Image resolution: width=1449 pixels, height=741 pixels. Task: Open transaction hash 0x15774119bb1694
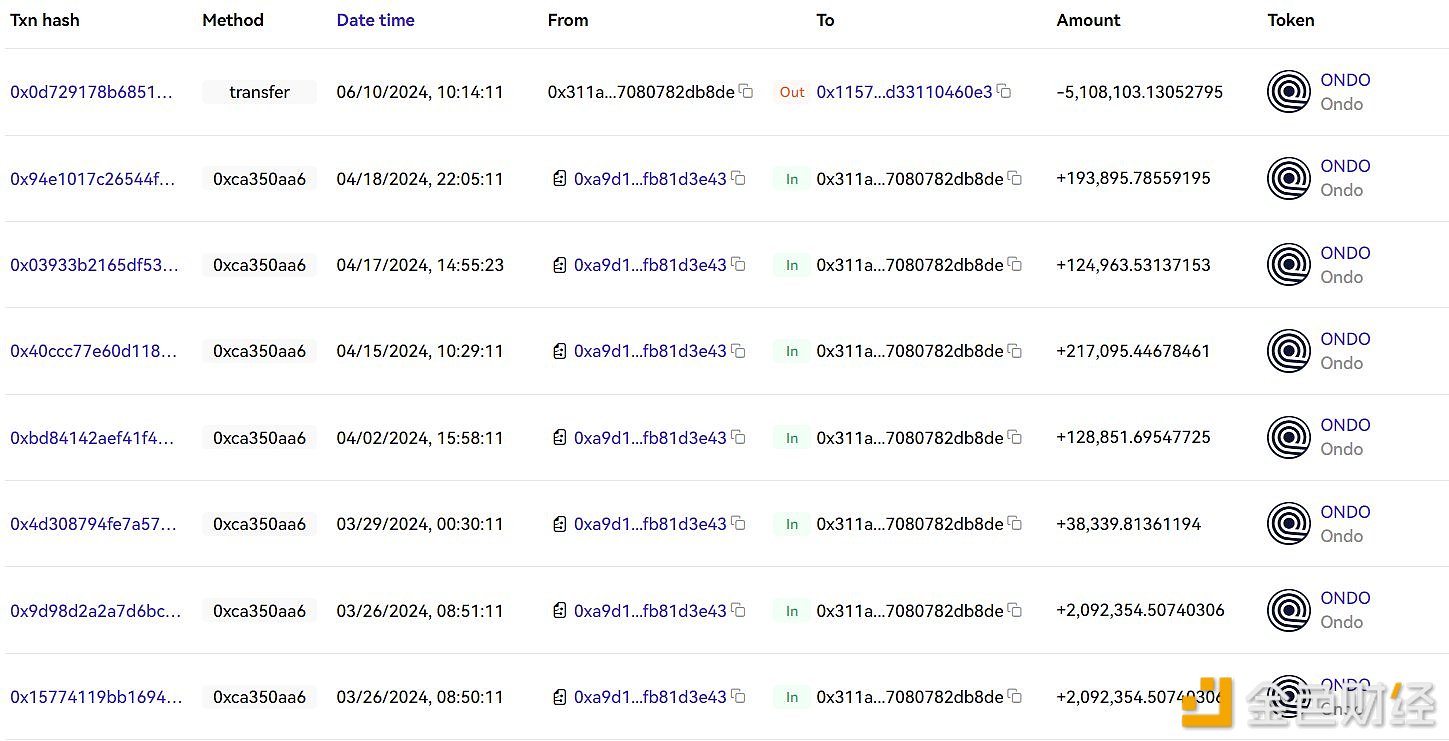pos(96,697)
